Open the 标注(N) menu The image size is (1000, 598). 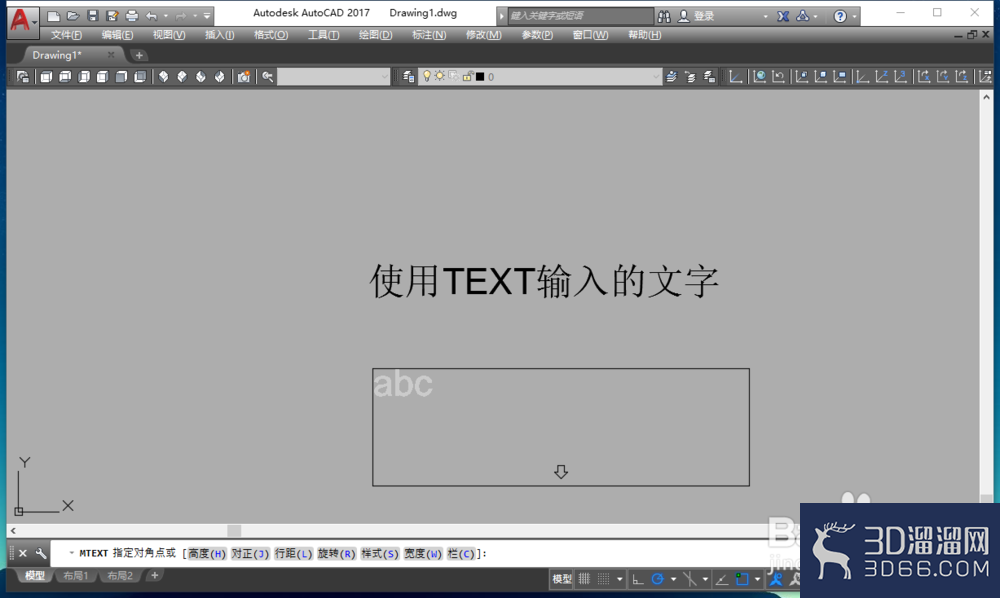point(429,35)
